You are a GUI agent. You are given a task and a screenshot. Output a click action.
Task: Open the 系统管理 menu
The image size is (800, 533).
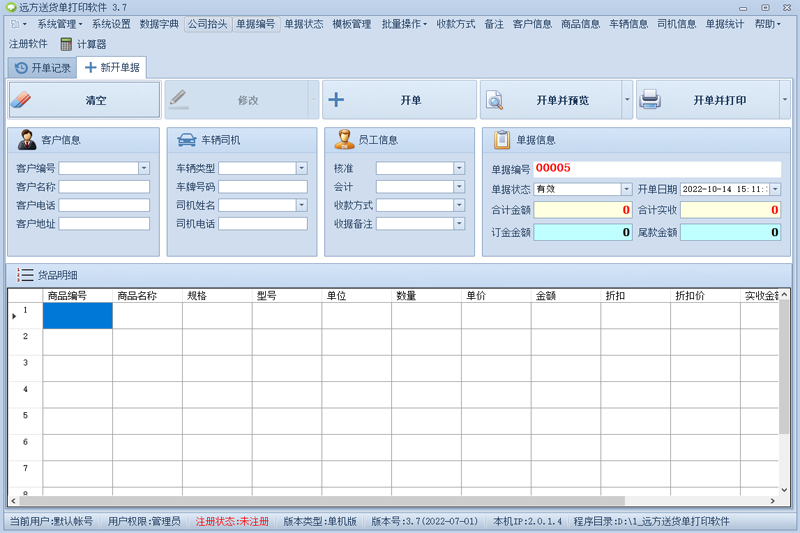pos(59,24)
